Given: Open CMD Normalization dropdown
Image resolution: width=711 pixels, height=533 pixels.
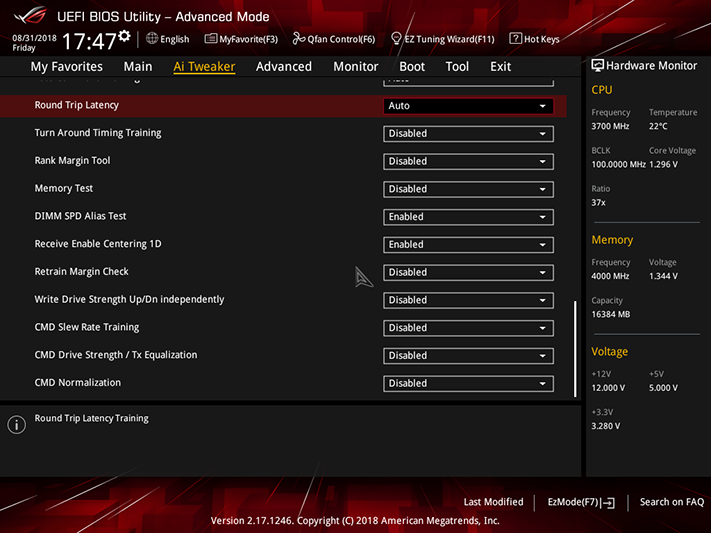Looking at the screenshot, I should tap(468, 383).
